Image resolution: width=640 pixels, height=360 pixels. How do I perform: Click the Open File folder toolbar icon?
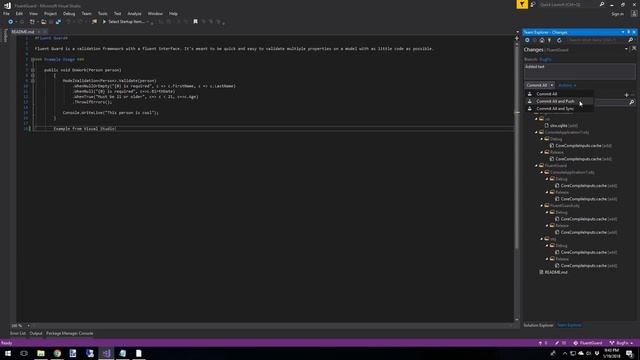click(x=44, y=22)
